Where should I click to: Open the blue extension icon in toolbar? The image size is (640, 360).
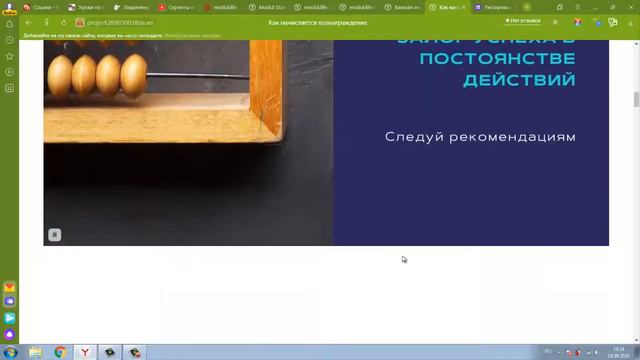(597, 23)
